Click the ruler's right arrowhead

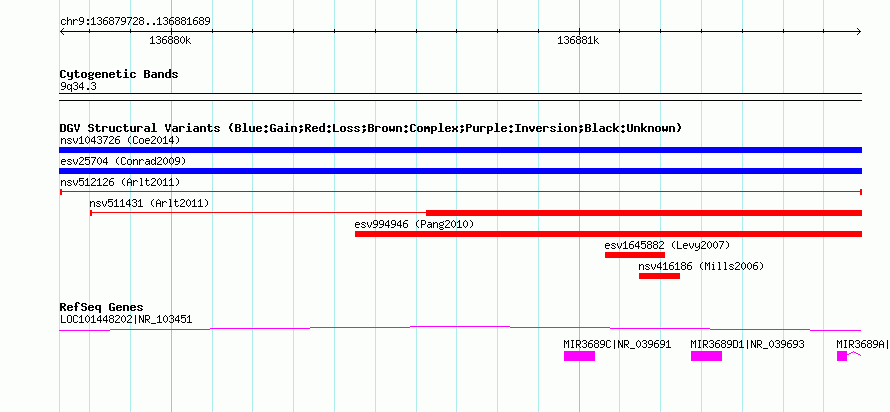[x=859, y=32]
